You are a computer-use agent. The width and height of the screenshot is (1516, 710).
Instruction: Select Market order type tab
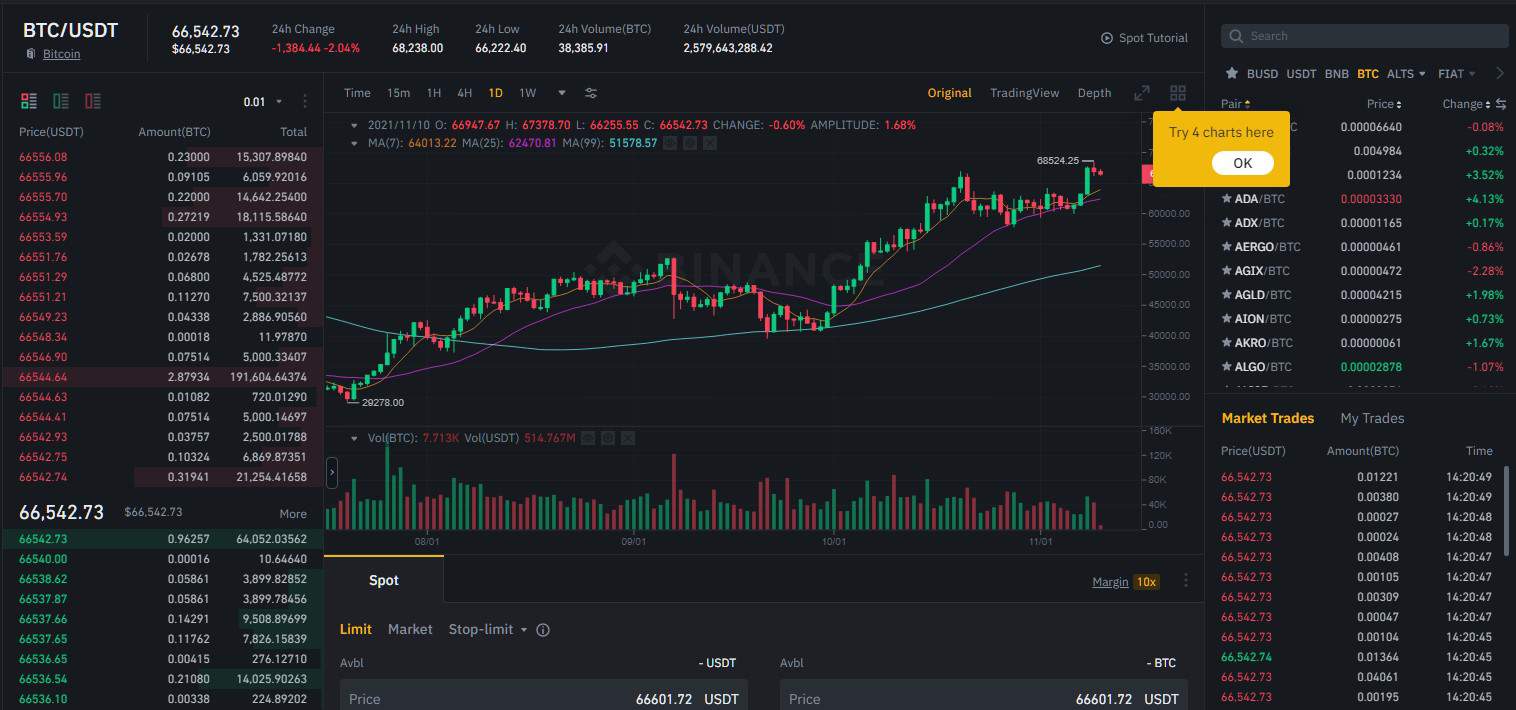click(410, 630)
